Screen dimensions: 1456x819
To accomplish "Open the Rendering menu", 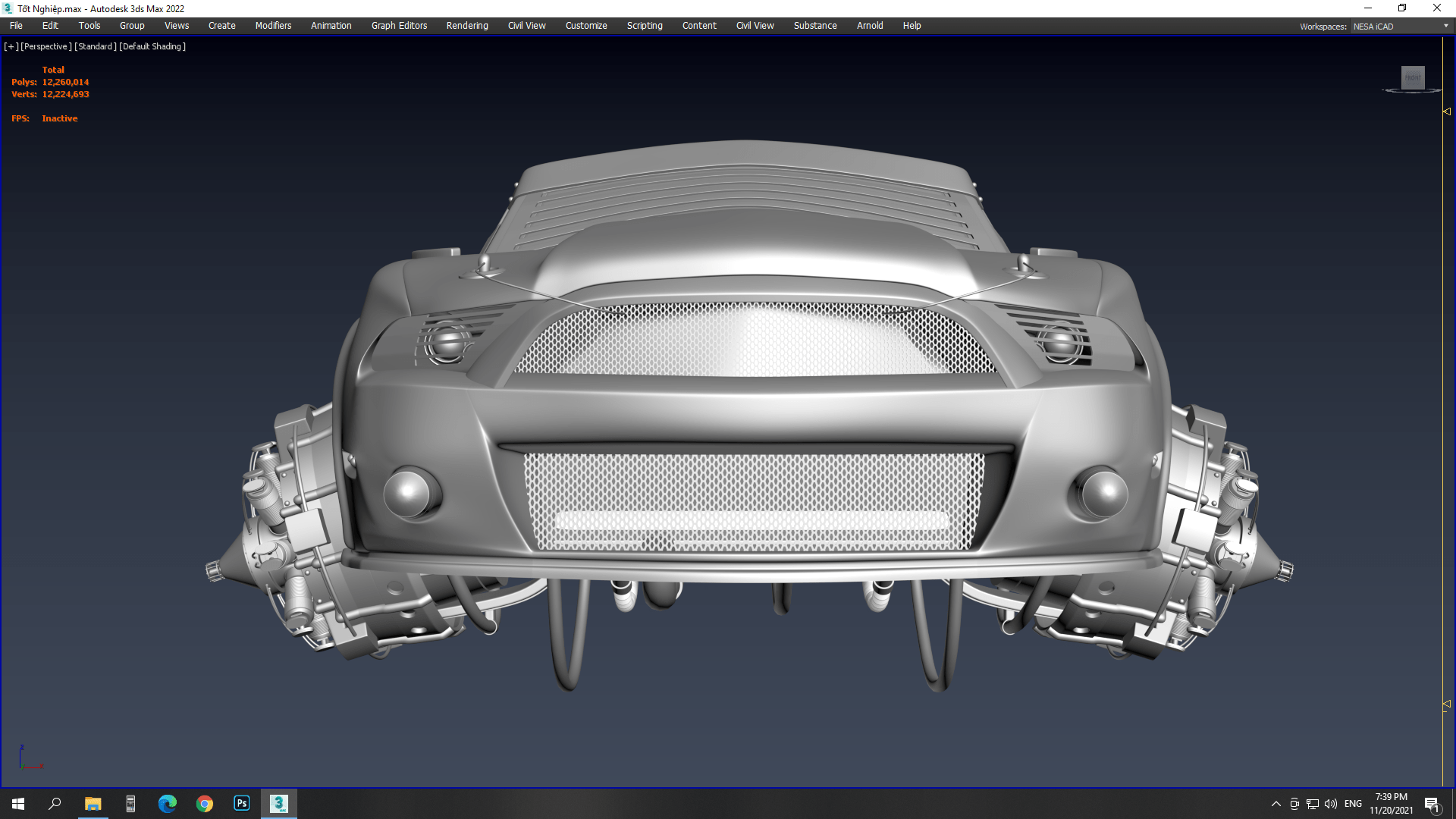I will [x=467, y=26].
